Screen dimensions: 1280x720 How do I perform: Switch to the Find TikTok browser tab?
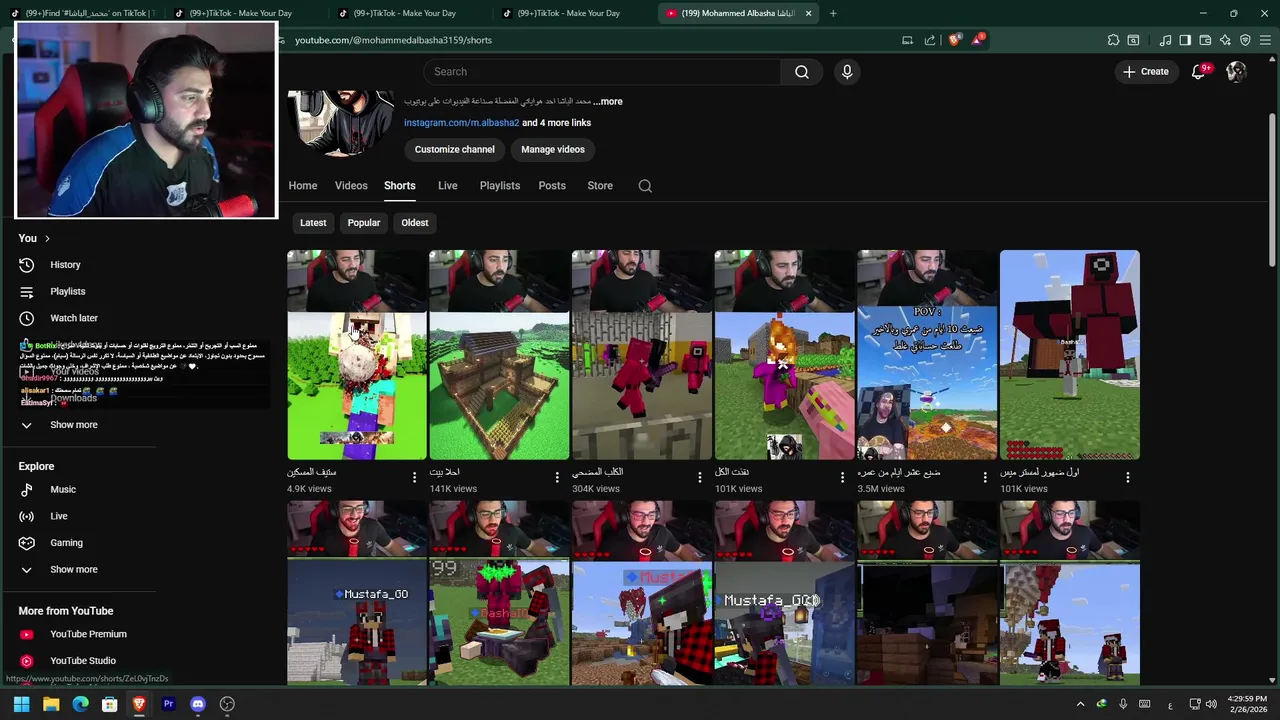(82, 13)
